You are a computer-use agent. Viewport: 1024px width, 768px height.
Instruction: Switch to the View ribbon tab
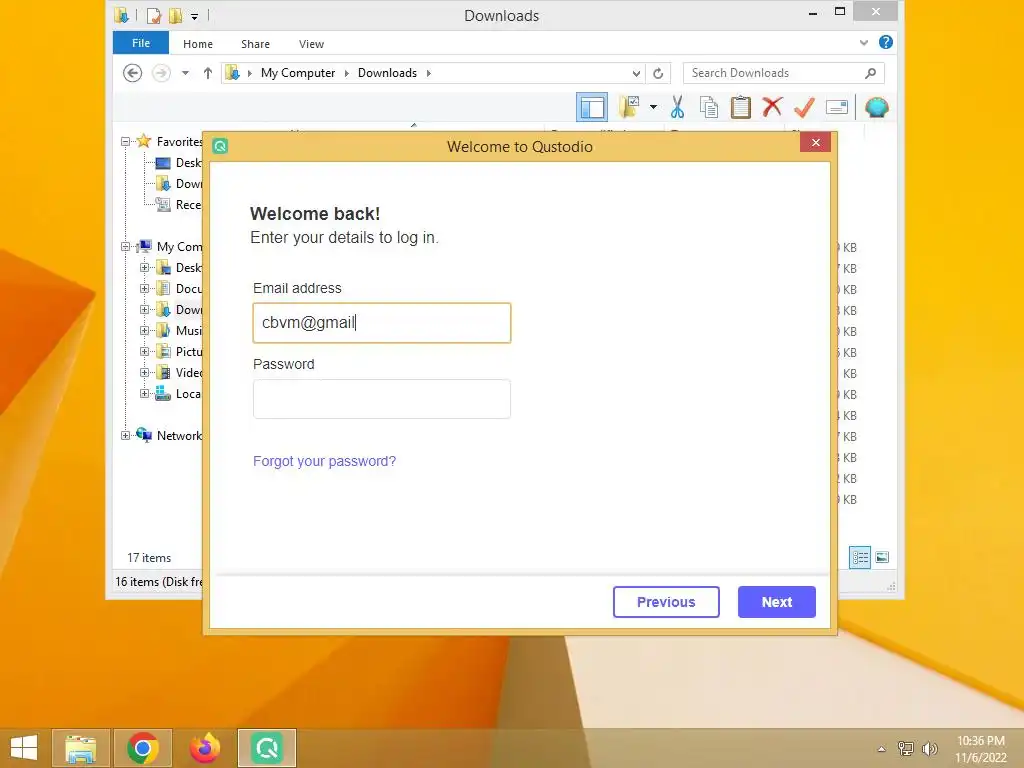click(312, 44)
